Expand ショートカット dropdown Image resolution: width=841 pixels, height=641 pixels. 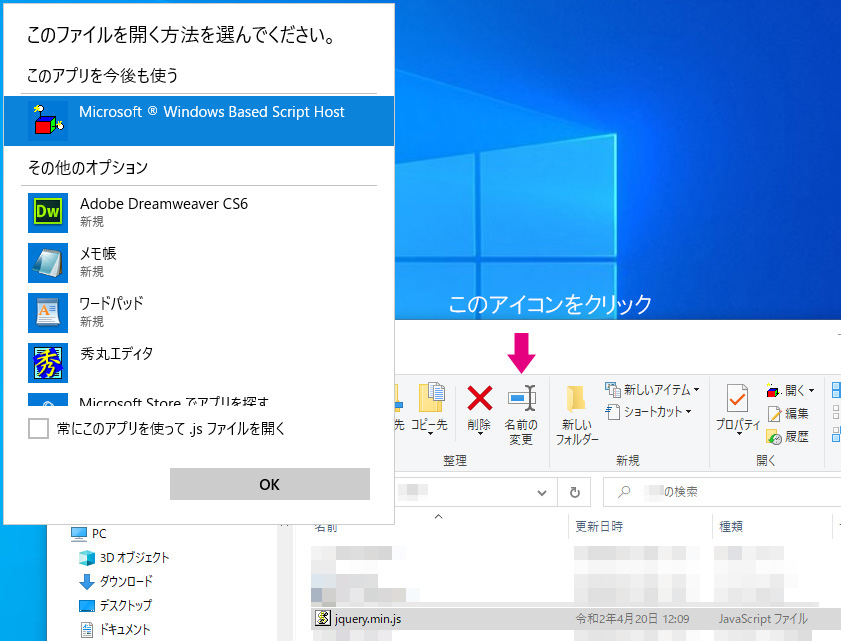[x=688, y=412]
